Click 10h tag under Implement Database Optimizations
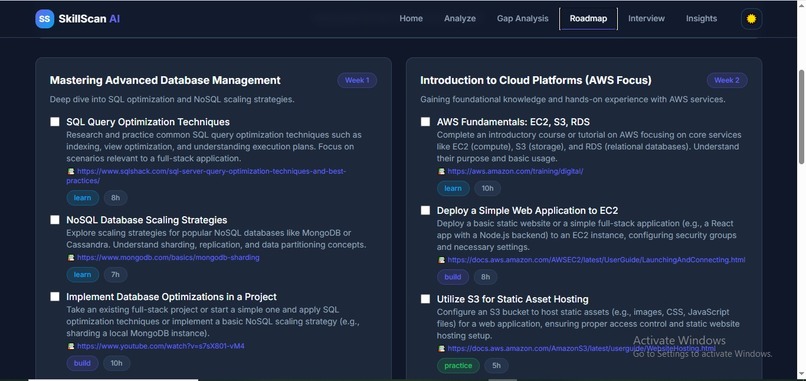Viewport: 806px width, 381px height. 117,364
